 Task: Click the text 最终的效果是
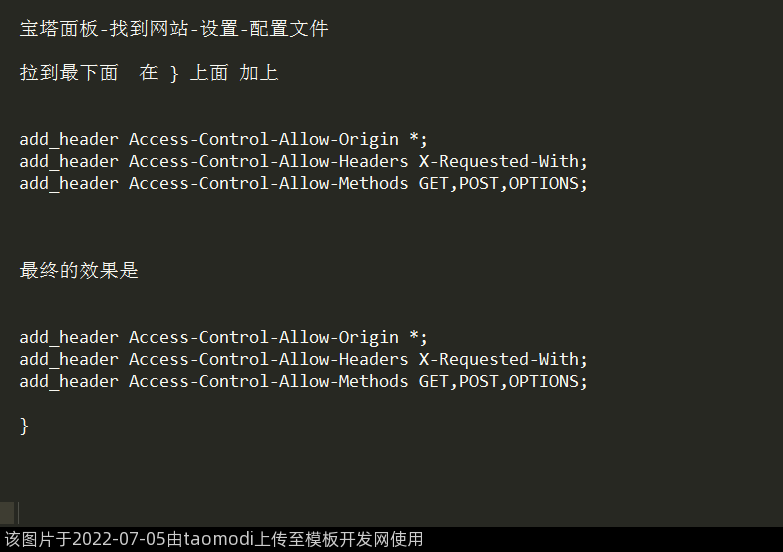click(x=79, y=271)
